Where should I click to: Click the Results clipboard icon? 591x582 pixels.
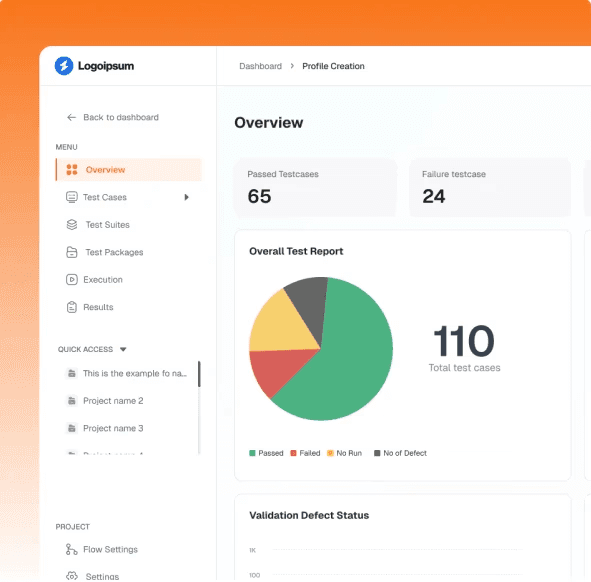pyautogui.click(x=72, y=307)
